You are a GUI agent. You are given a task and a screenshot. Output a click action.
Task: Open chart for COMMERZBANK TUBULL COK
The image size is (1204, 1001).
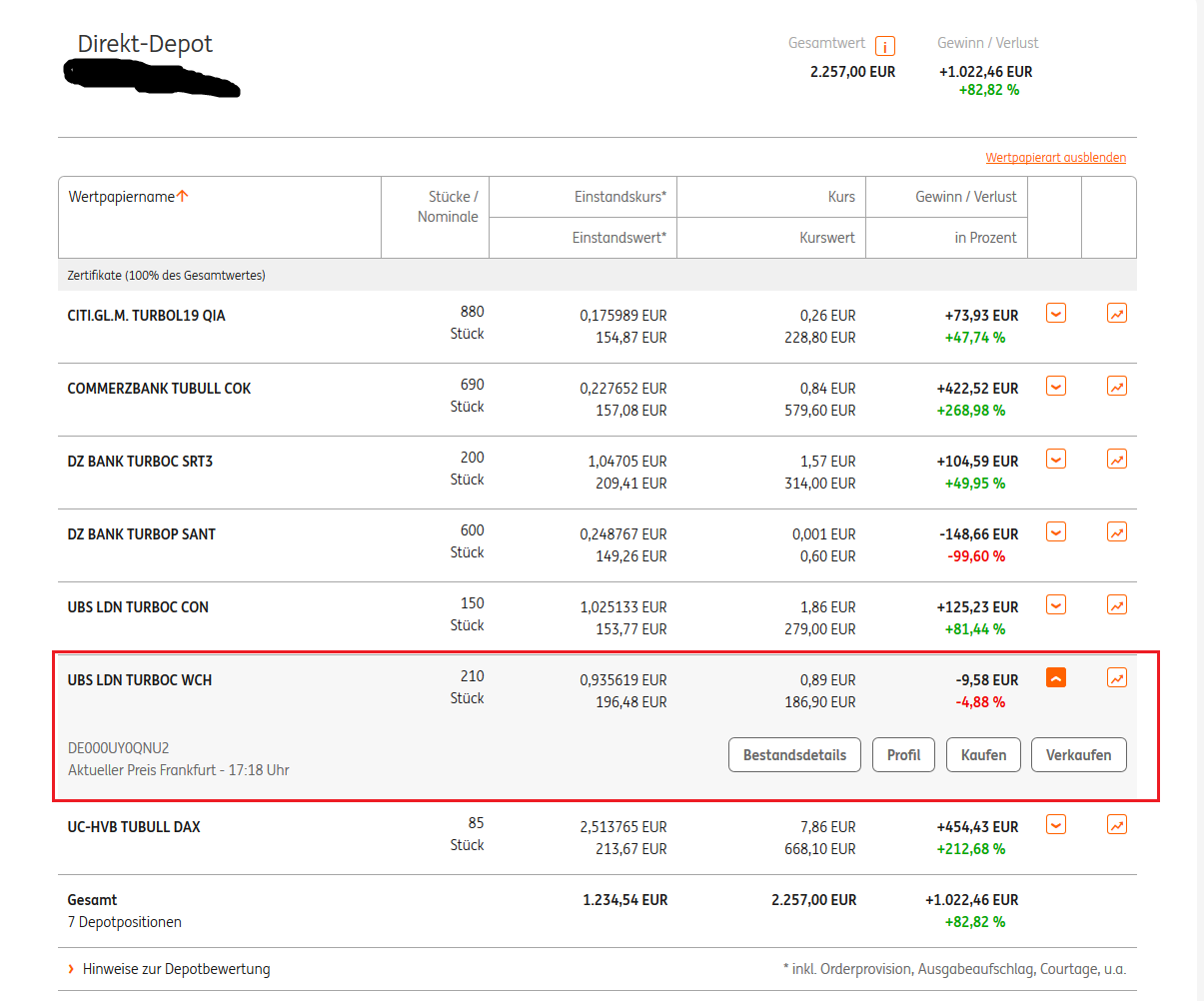[x=1117, y=387]
